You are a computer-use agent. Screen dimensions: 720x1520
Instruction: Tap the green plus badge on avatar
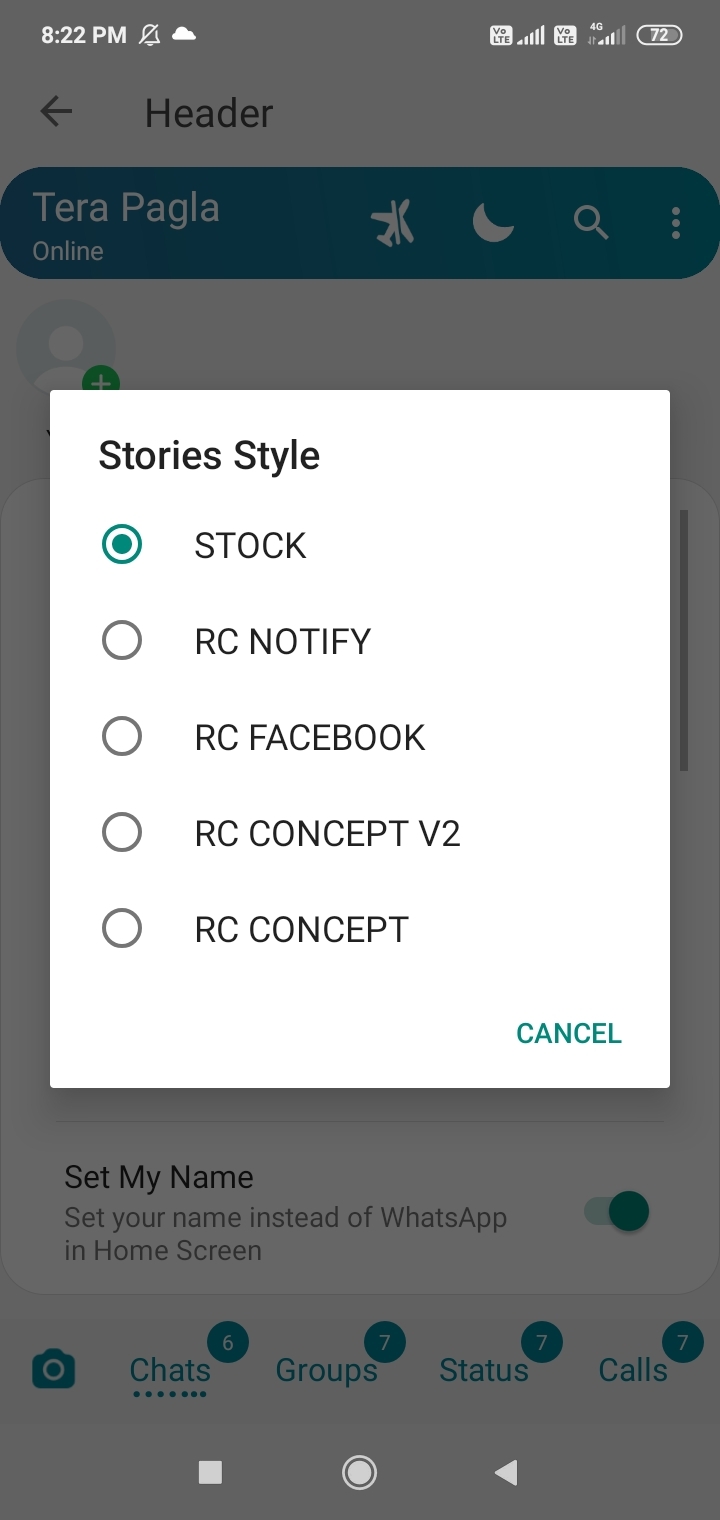point(101,382)
